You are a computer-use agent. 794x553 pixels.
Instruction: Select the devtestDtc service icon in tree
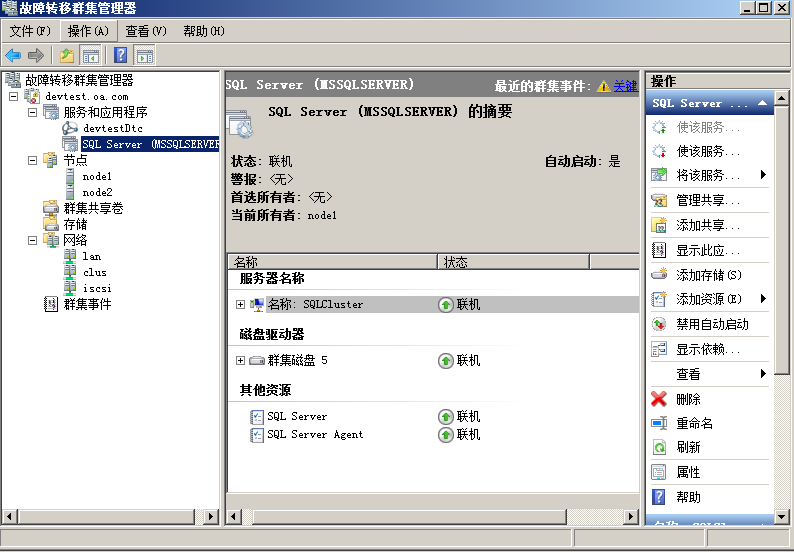(x=70, y=128)
